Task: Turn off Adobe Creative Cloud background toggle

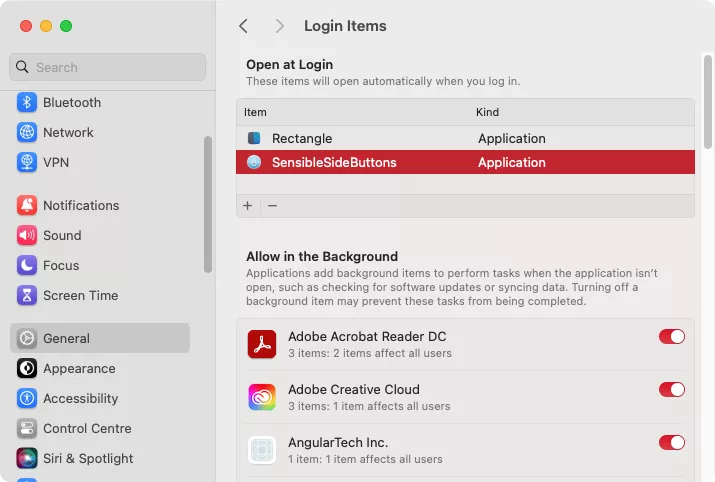Action: click(x=671, y=390)
